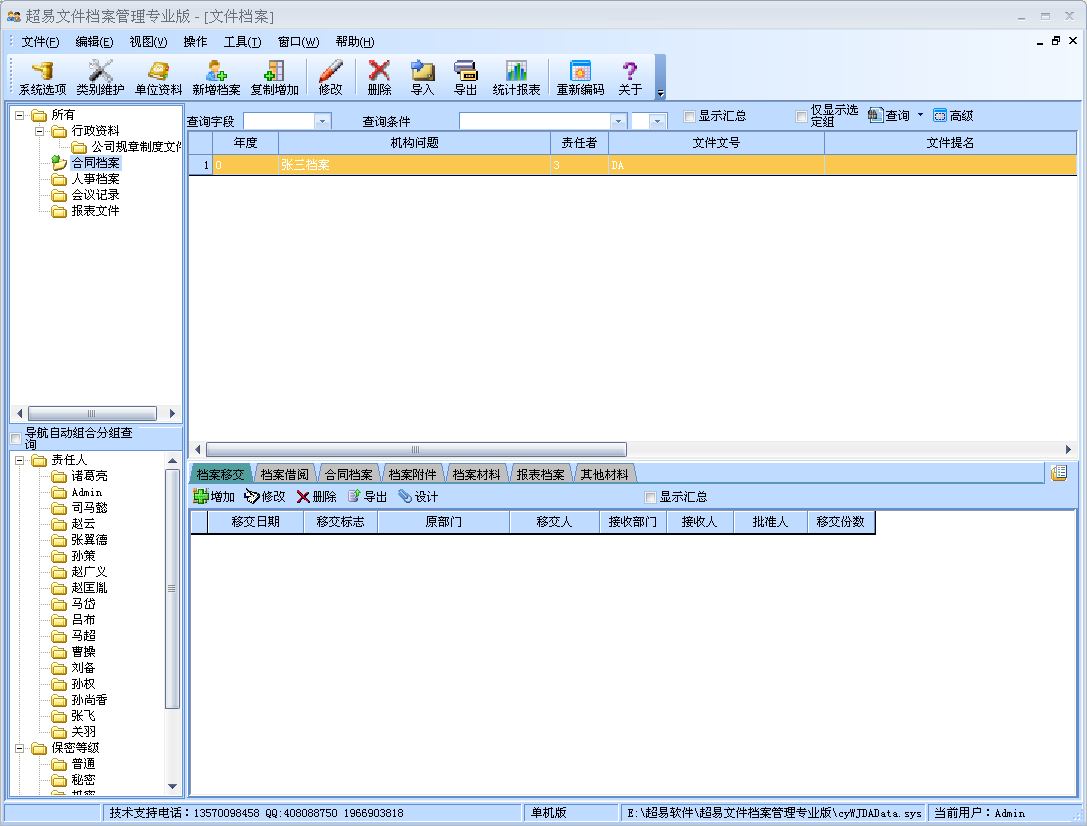This screenshot has width=1087, height=826.
Task: Open 查询 button dropdown arrow
Action: [x=921, y=115]
